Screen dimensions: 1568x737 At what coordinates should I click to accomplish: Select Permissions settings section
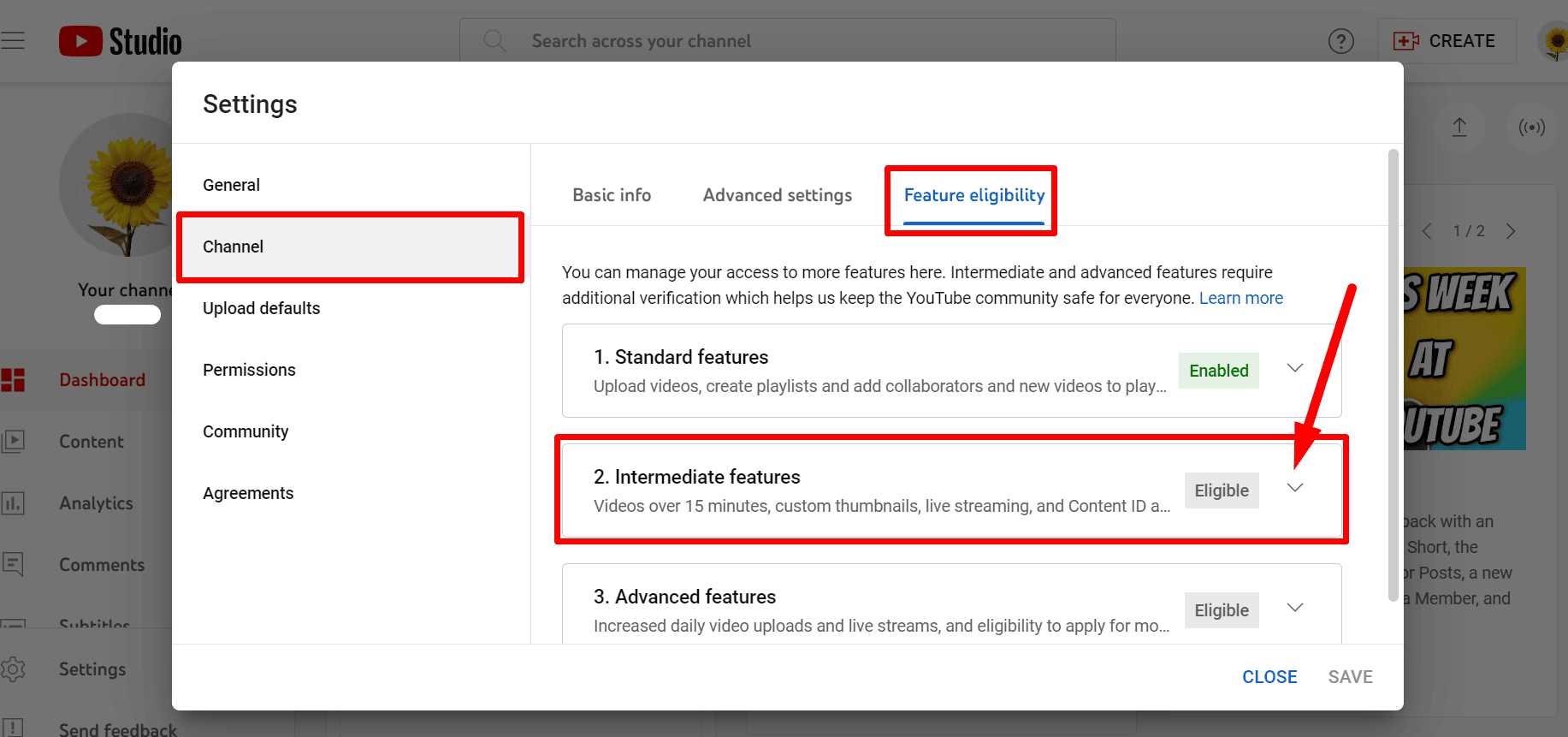click(351, 370)
